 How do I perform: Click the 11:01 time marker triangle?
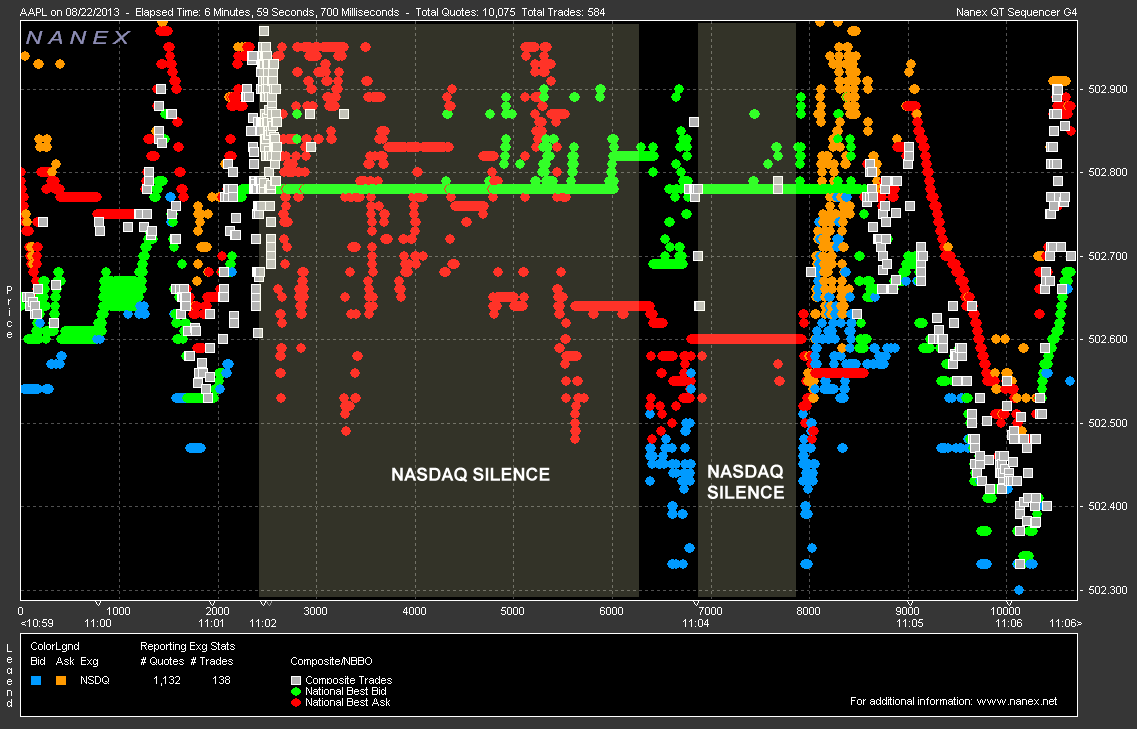click(x=212, y=603)
